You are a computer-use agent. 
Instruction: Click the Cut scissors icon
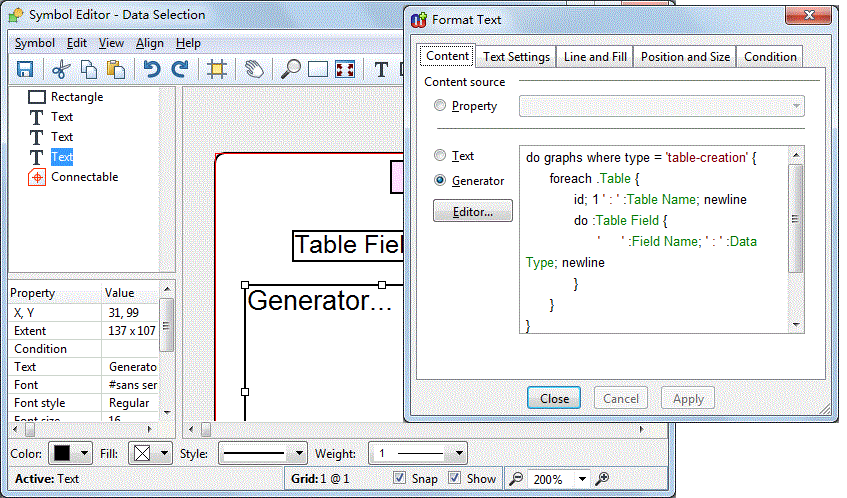tap(60, 69)
